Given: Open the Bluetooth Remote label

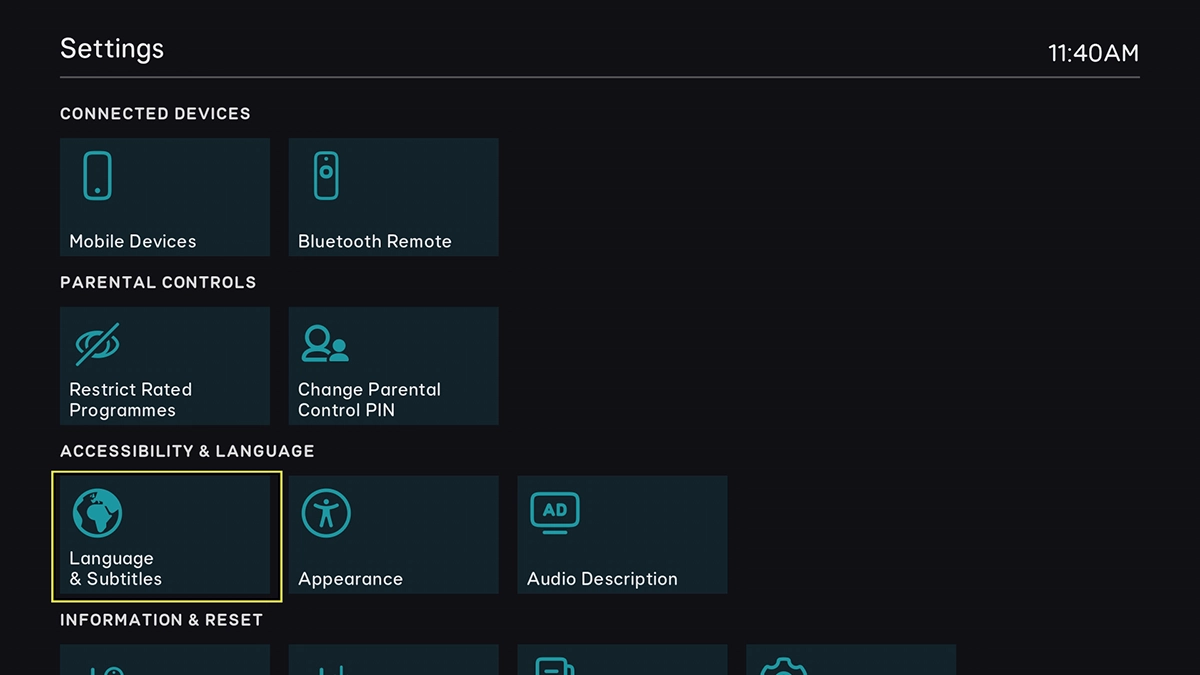Looking at the screenshot, I should pos(374,241).
